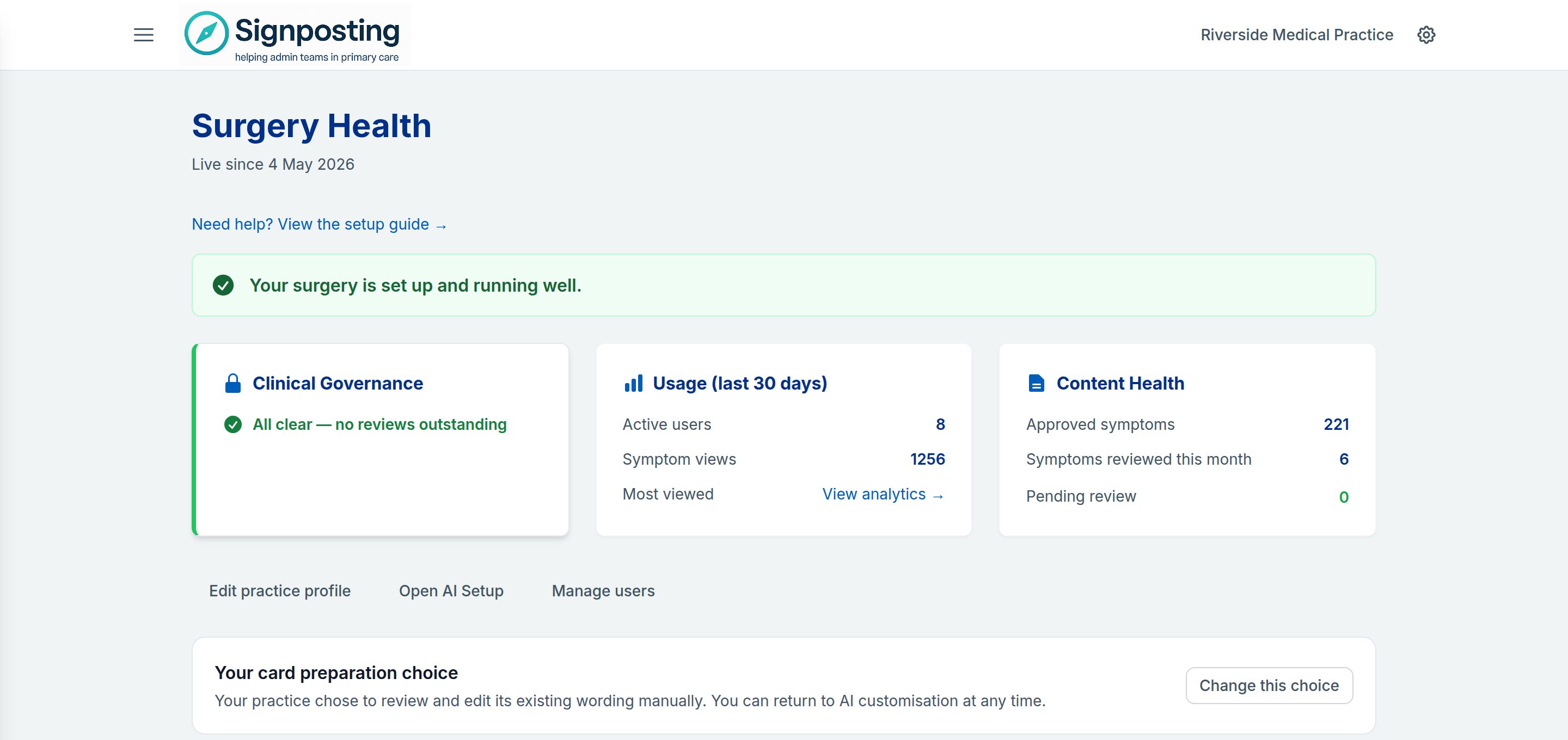Click the All clear green checkmark icon

(x=232, y=424)
